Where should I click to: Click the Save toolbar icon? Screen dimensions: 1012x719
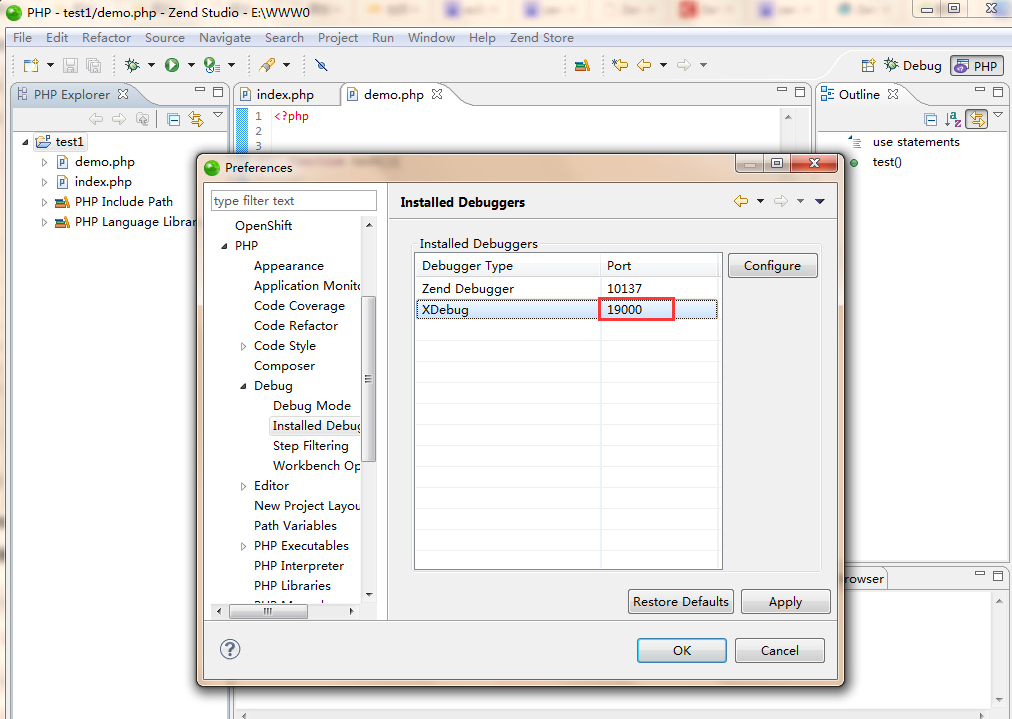pos(70,65)
